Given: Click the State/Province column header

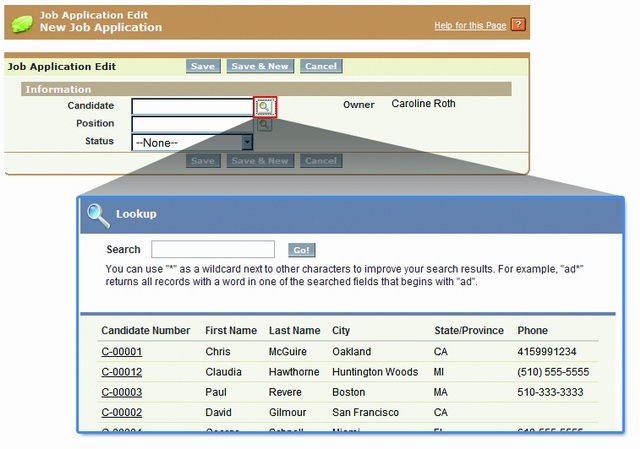Looking at the screenshot, I should click(469, 330).
